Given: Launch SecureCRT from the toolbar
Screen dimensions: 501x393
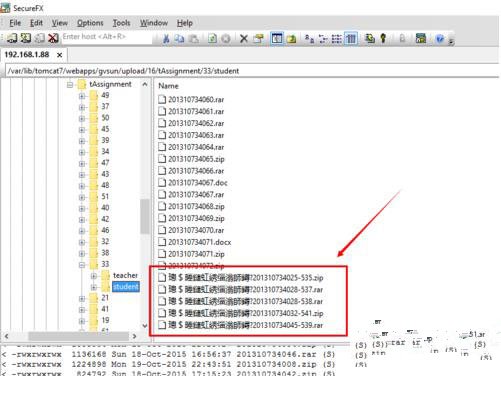Looking at the screenshot, I should coord(421,39).
